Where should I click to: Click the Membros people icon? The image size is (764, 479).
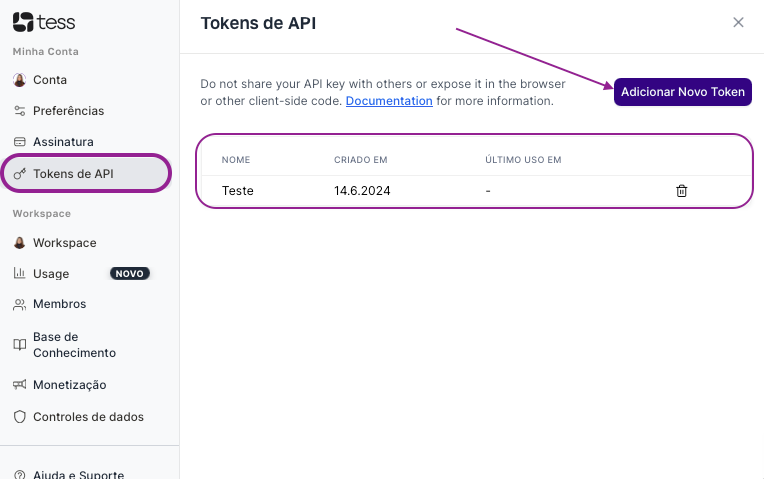click(x=19, y=304)
